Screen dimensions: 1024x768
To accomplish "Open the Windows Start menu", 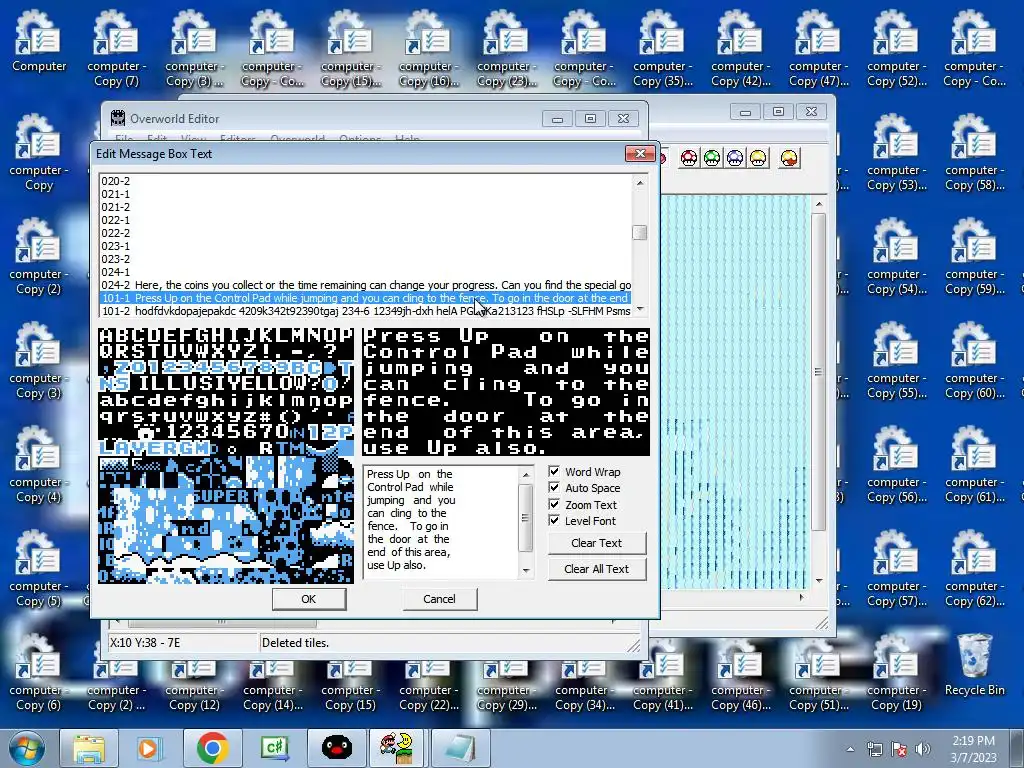I will 26,748.
